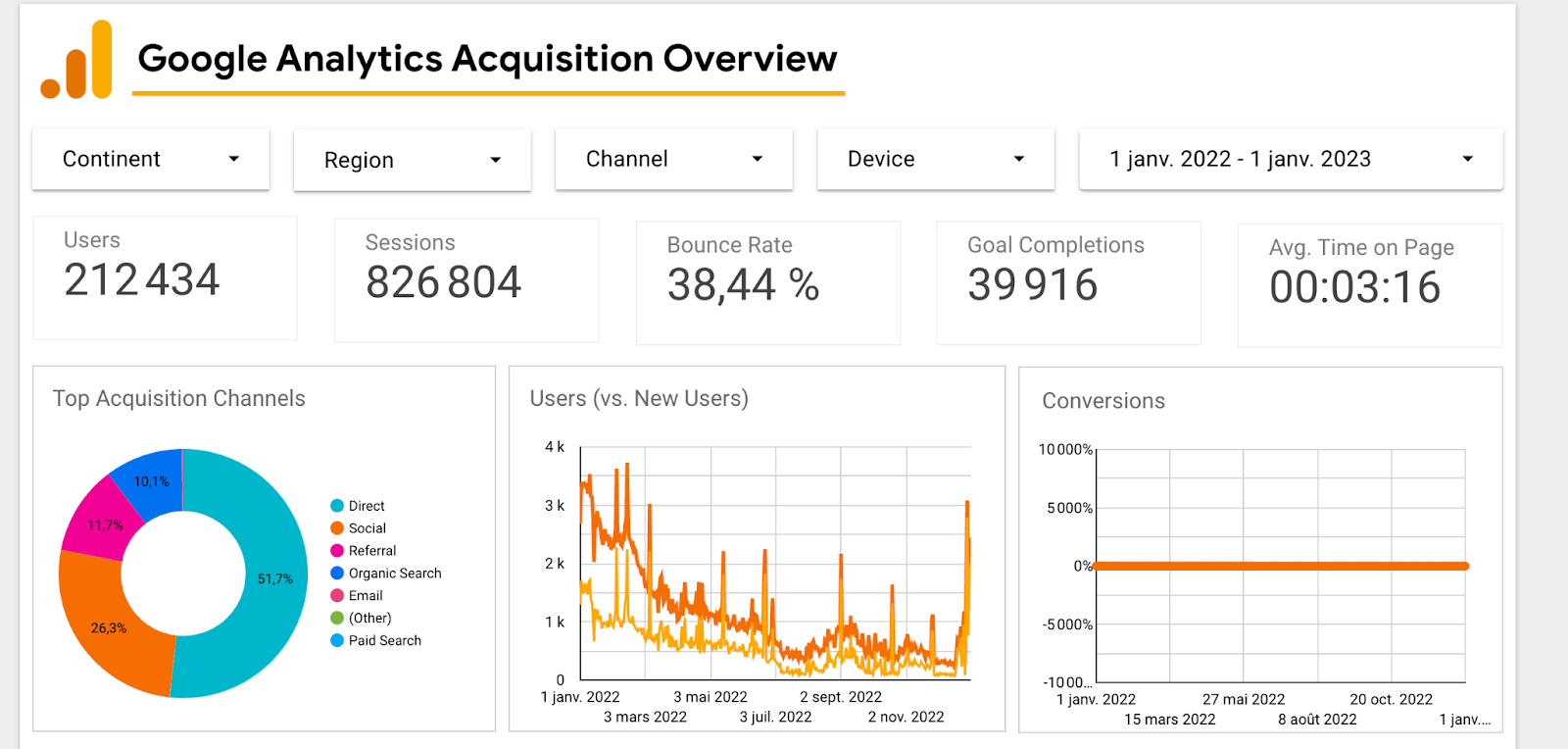
Task: Click the 15 mars 2022 axis label
Action: coord(1170,720)
